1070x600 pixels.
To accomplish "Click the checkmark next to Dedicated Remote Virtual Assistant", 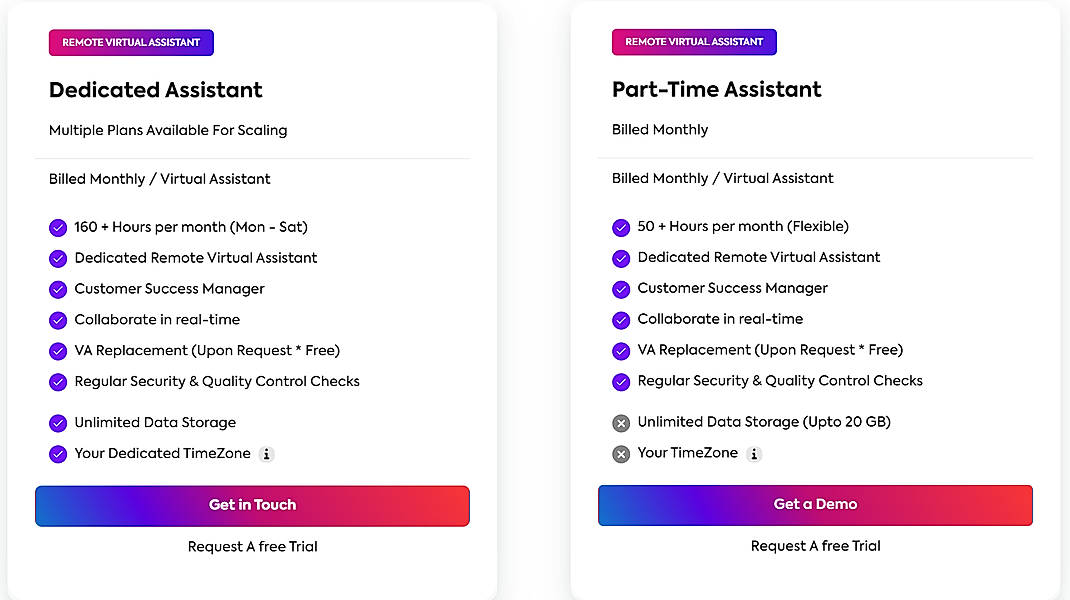I will coord(58,258).
